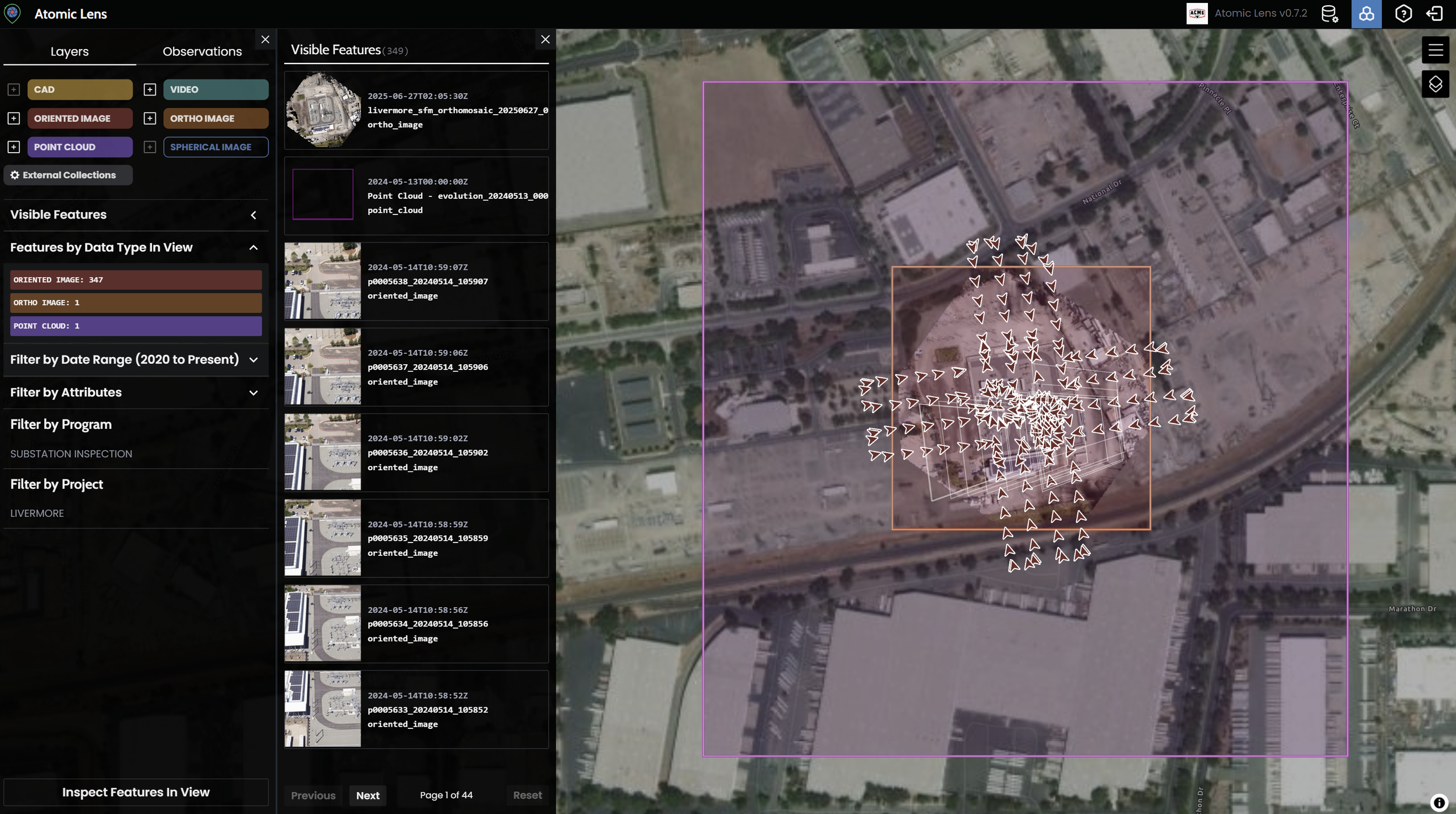Open the hamburger menu on the map

pyautogui.click(x=1435, y=50)
